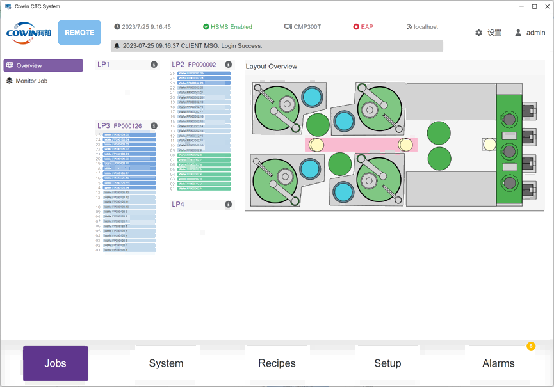Screen dimensions: 554x388
Task: Click the LP3 info icon
Action: [x=154, y=126]
